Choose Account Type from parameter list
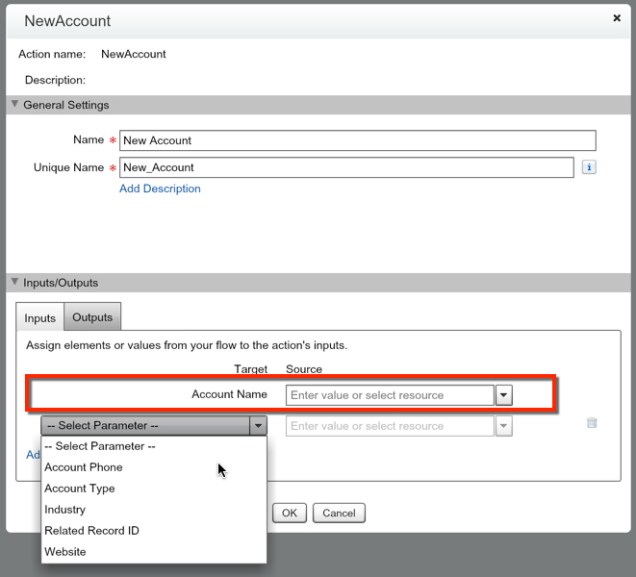Screen dimensions: 636x577 tap(80, 488)
